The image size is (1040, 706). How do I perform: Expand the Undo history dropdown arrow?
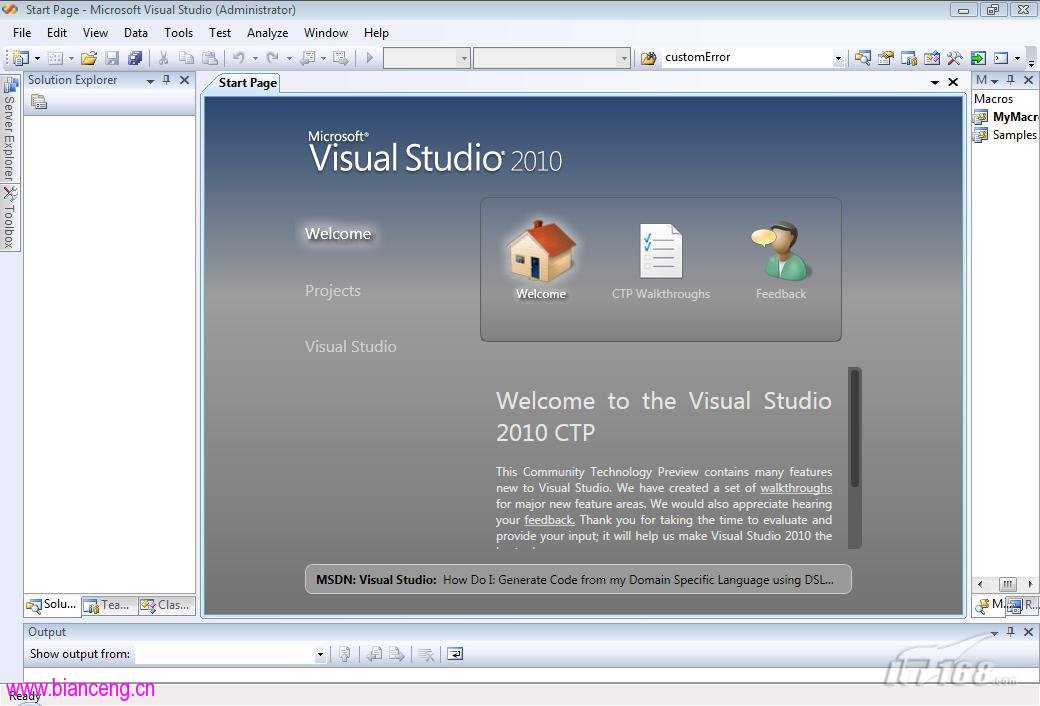coord(255,58)
